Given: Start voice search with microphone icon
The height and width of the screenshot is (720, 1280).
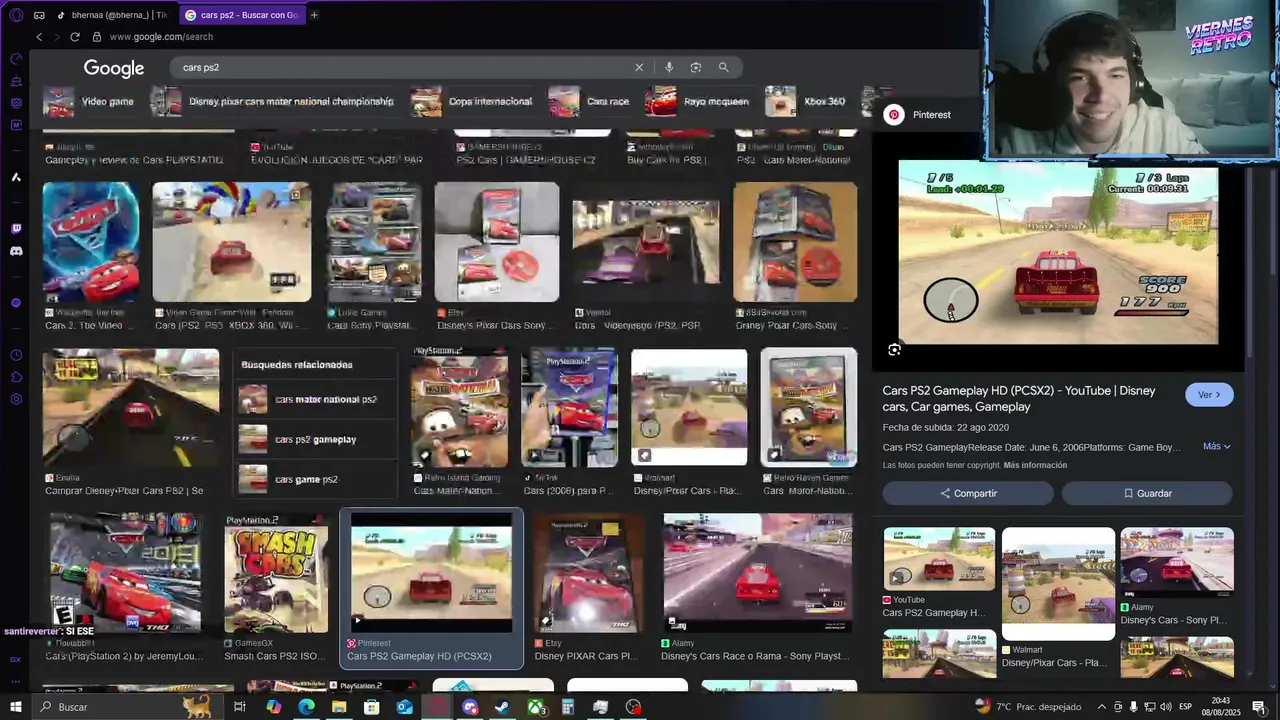Looking at the screenshot, I should point(669,67).
